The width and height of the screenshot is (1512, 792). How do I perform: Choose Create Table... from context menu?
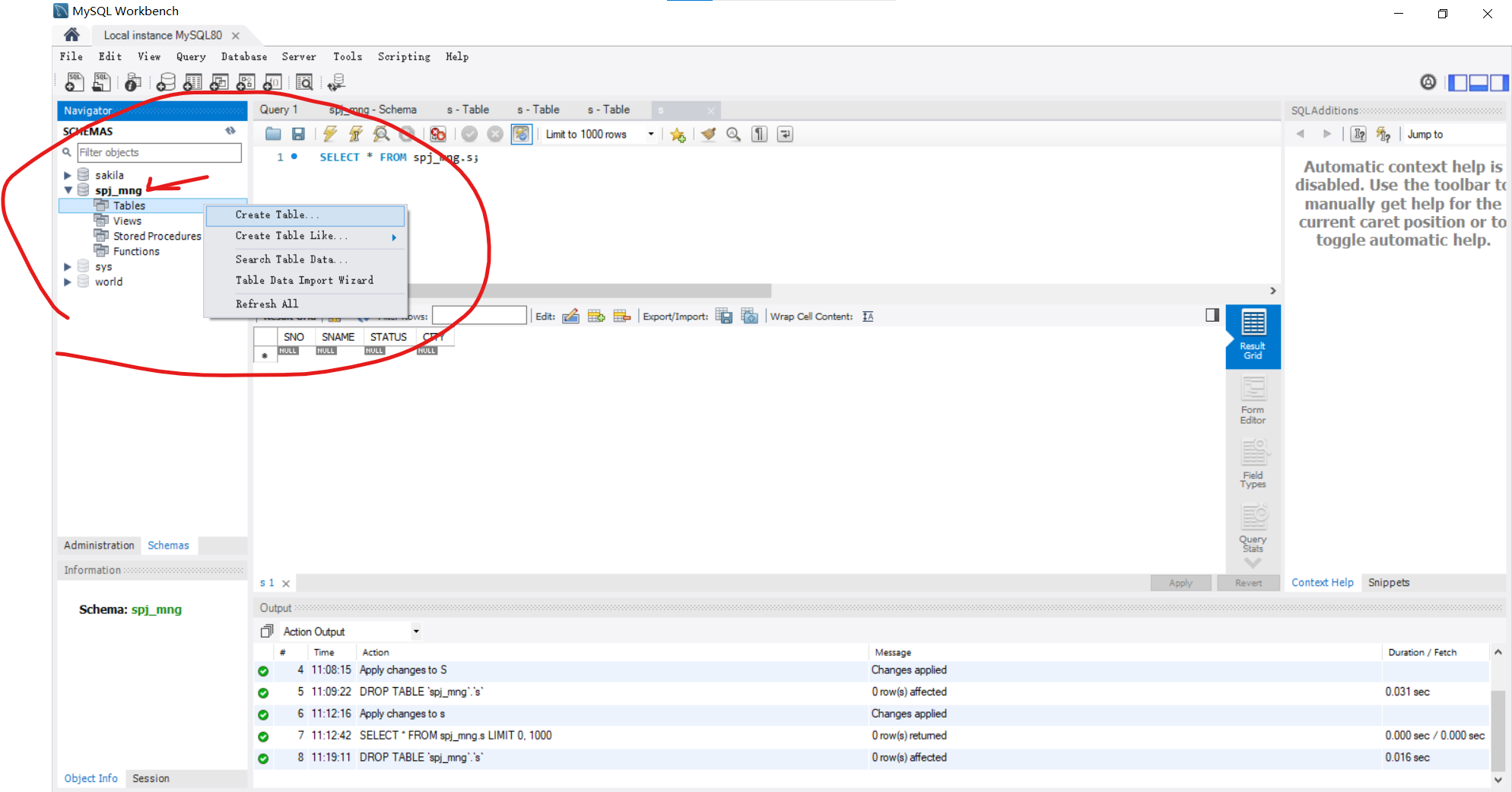pos(305,215)
